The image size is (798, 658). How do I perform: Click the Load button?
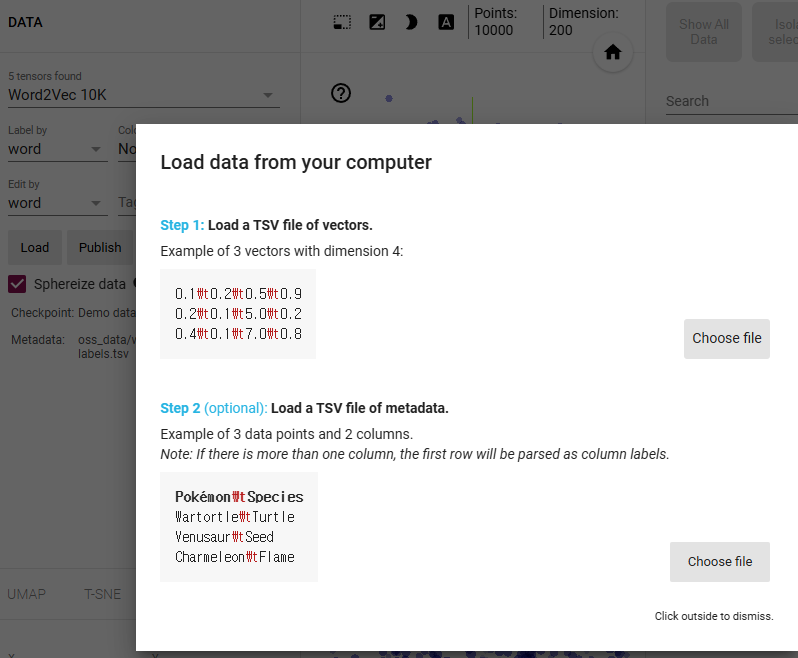pyautogui.click(x=35, y=247)
